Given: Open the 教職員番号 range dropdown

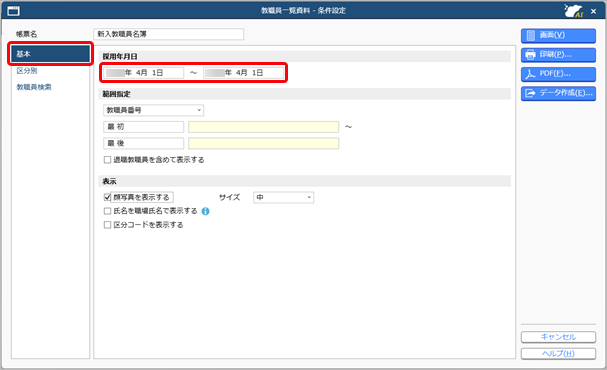Looking at the screenshot, I should pyautogui.click(x=153, y=110).
